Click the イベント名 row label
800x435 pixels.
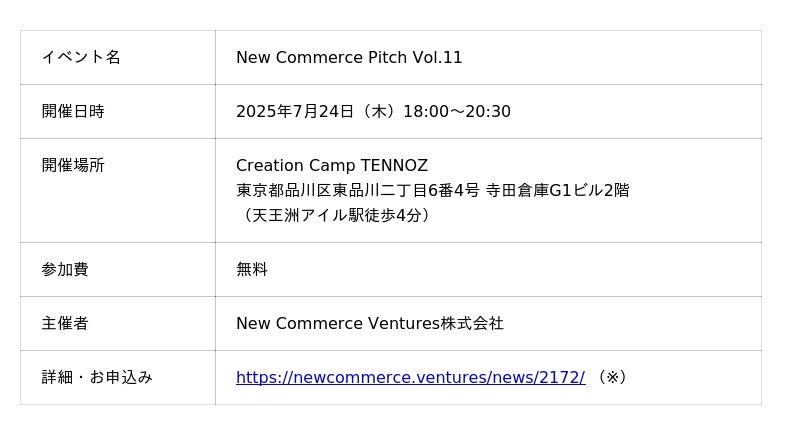click(x=81, y=57)
